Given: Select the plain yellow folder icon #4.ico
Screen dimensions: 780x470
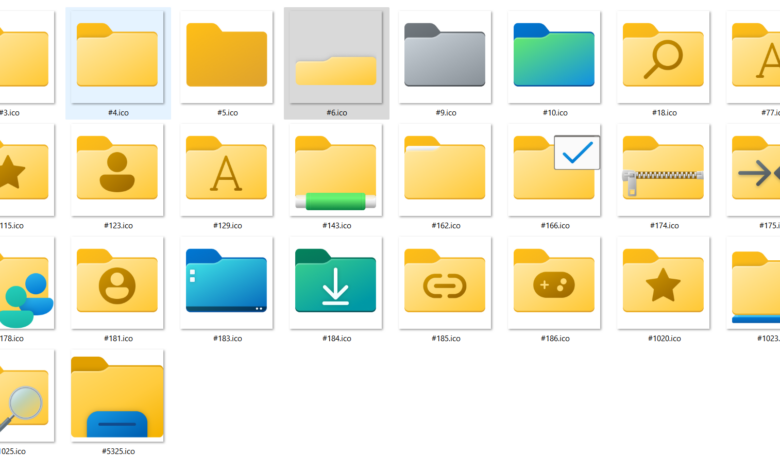Looking at the screenshot, I should (x=117, y=57).
